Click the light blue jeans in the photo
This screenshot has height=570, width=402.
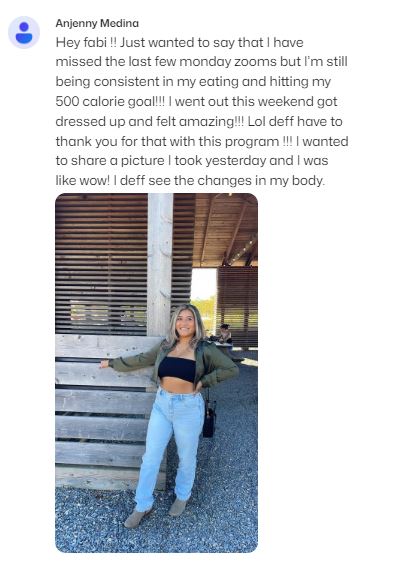(171, 445)
